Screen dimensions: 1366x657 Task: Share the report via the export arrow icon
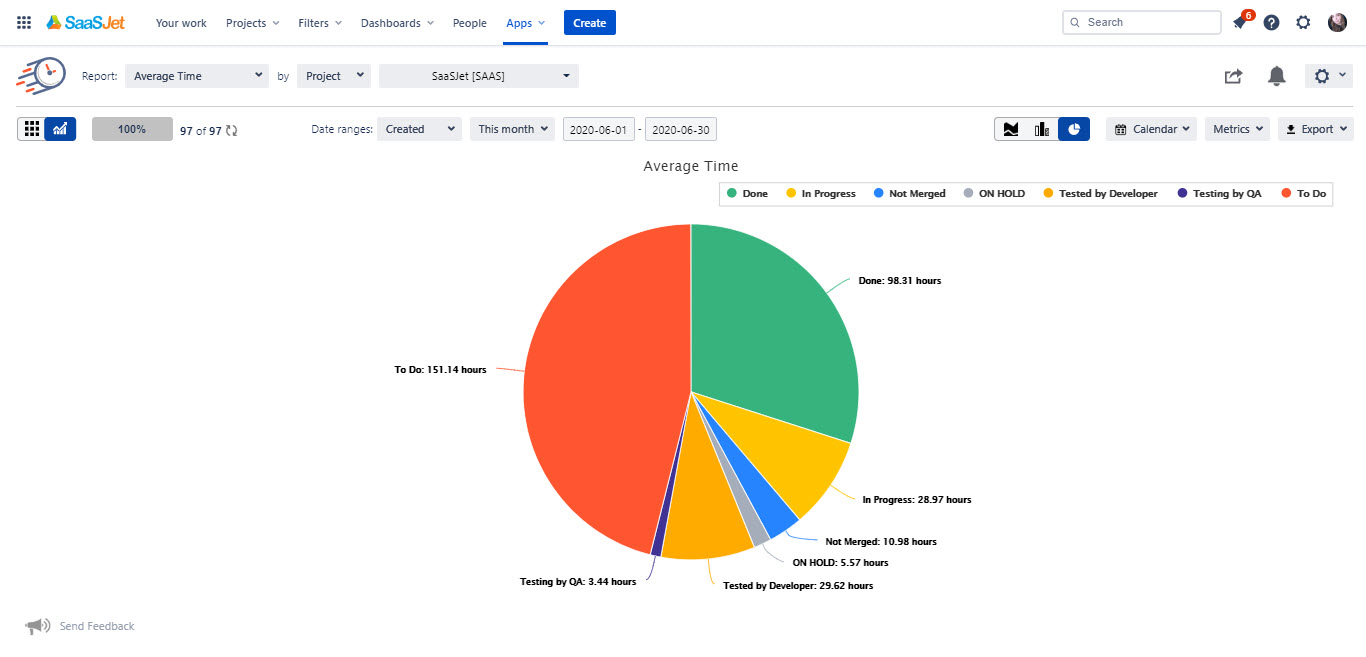pos(1233,76)
